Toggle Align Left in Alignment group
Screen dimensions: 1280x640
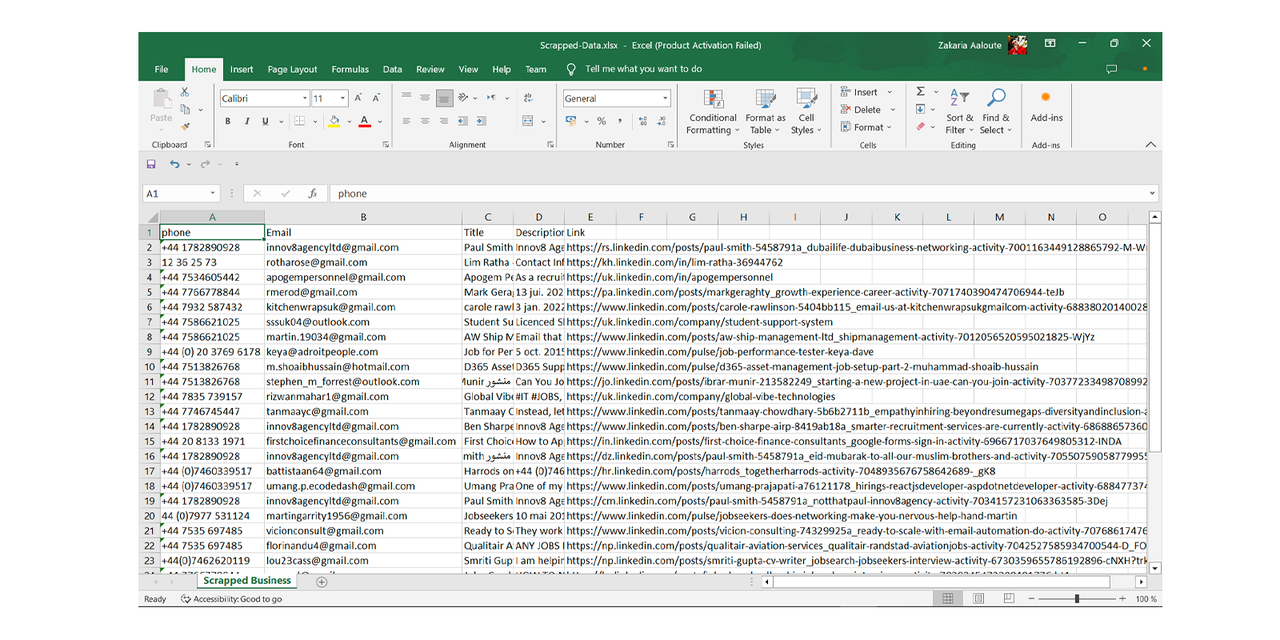pyautogui.click(x=407, y=121)
